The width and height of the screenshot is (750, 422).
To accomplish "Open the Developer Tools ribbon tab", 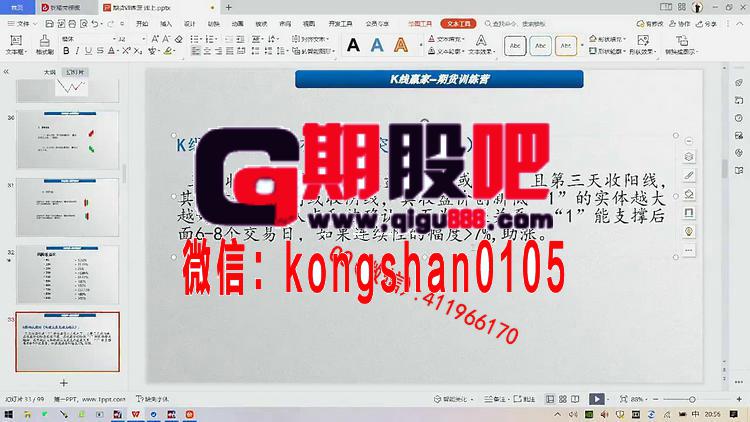I will click(x=340, y=23).
